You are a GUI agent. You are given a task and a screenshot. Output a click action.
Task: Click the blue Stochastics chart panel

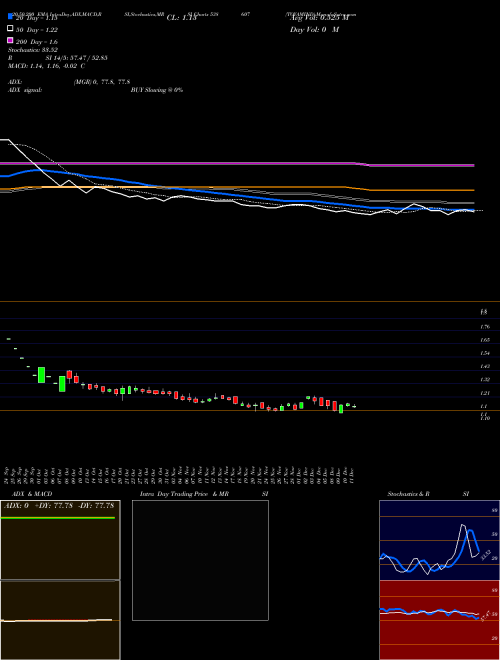coord(439,540)
